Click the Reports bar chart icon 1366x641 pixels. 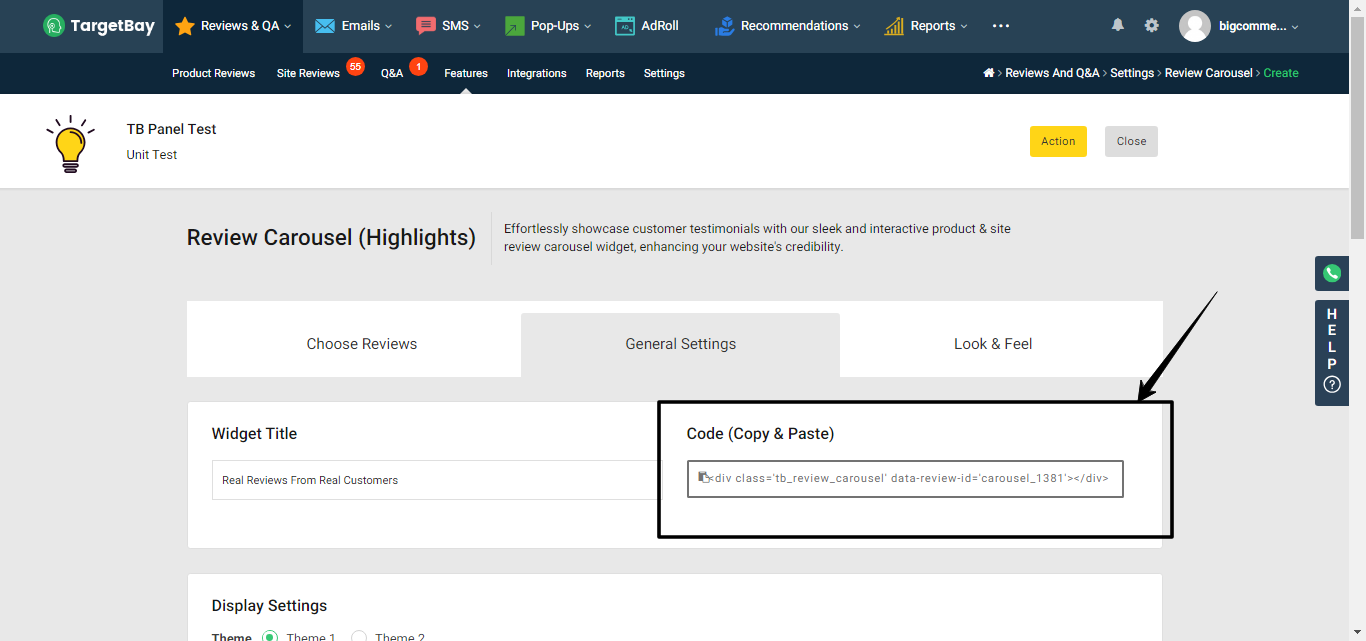pos(895,26)
